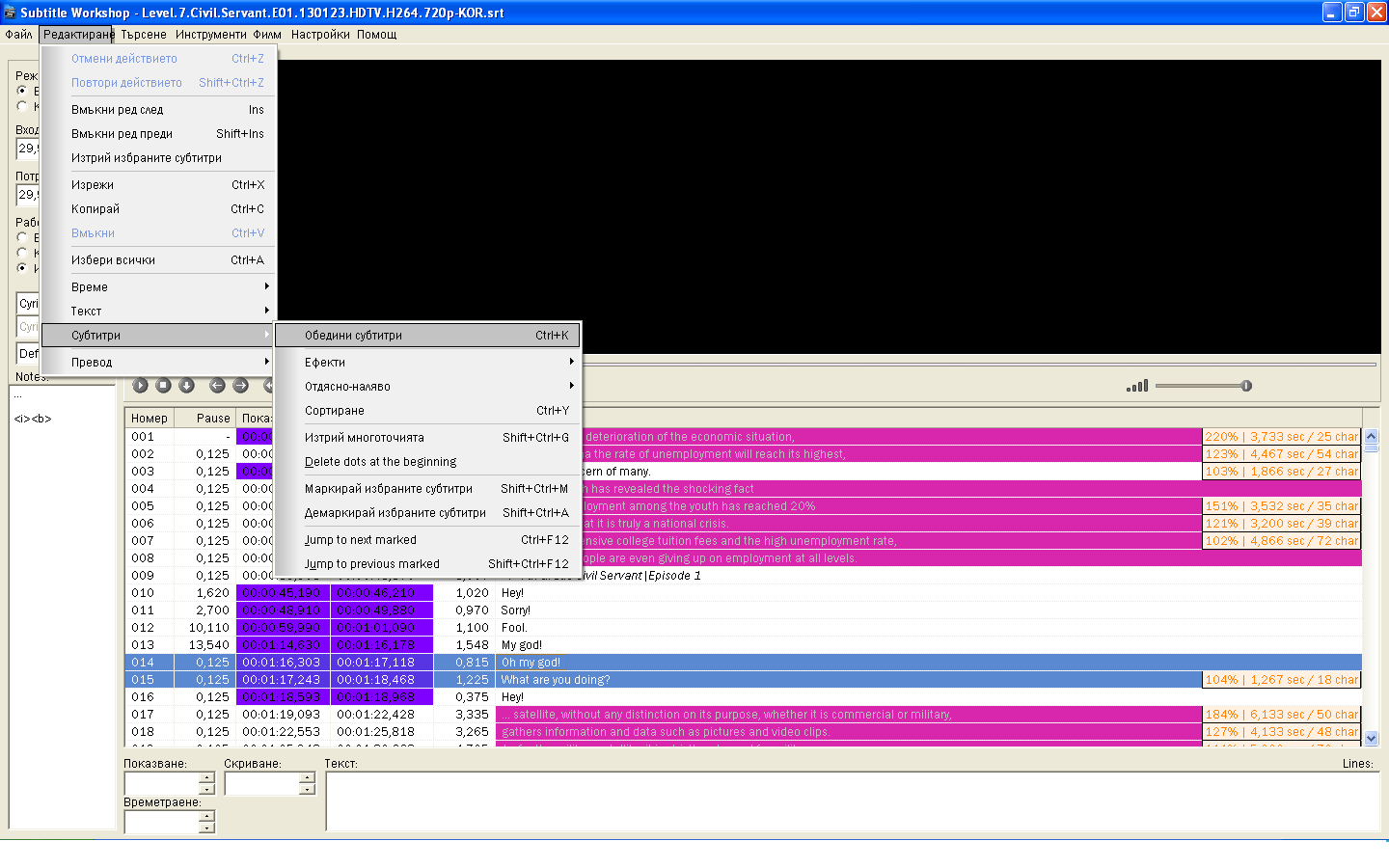The width and height of the screenshot is (1389, 868).
Task: Select subtitle row 011 Sorry!
Action: [743, 610]
